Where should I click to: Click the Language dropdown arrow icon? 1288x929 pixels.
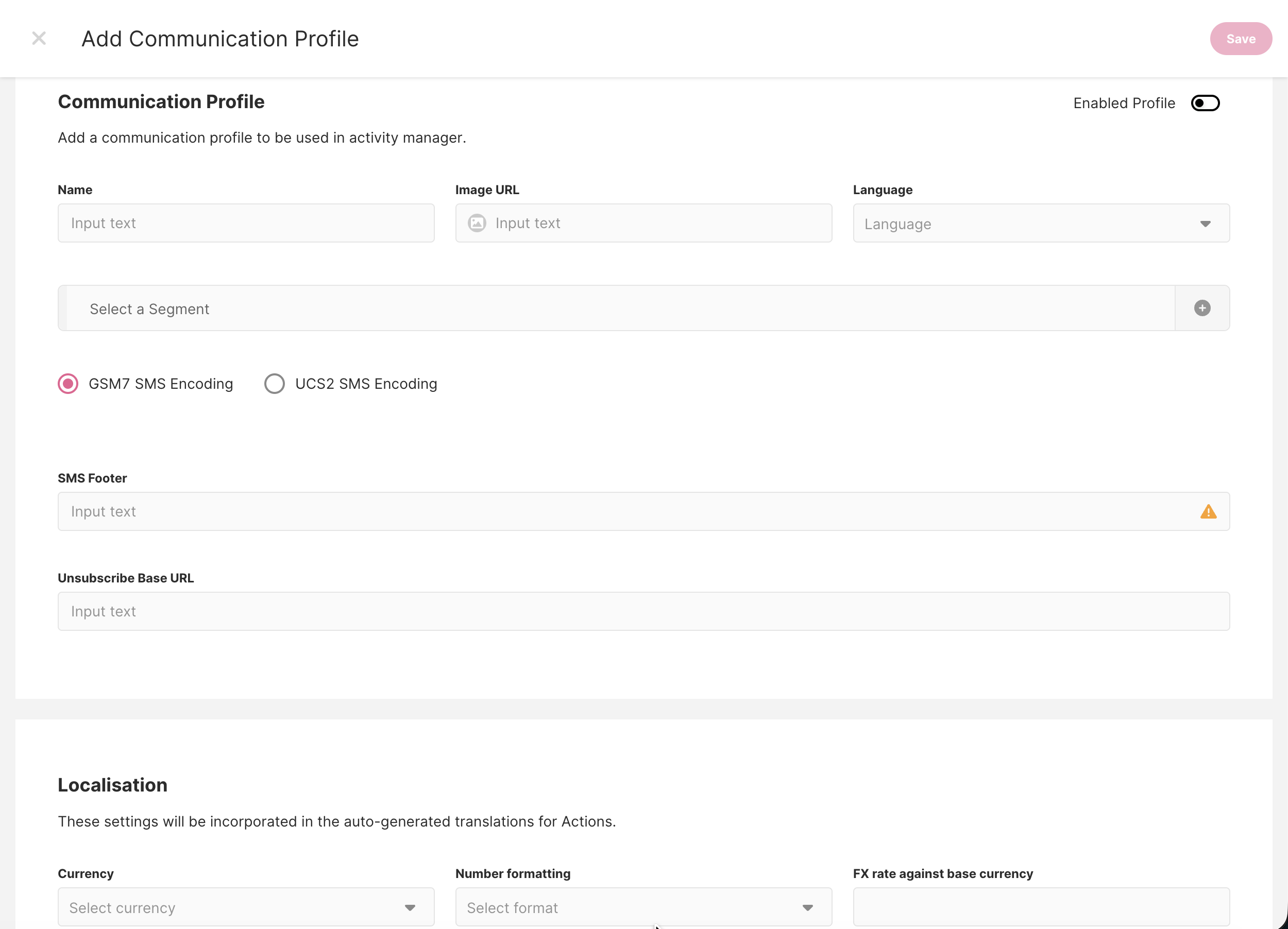(x=1205, y=223)
